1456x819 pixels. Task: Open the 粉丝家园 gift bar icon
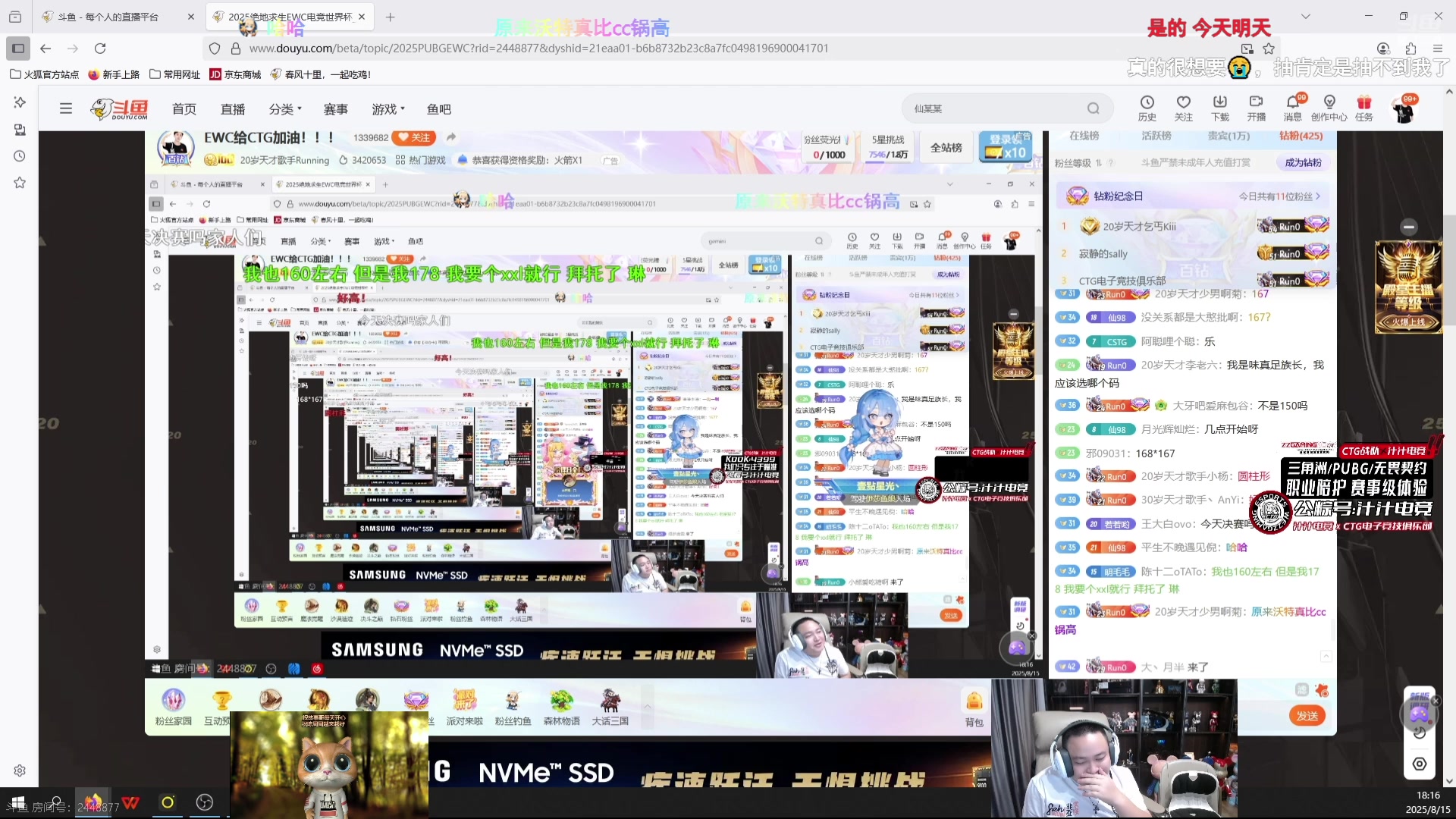[173, 707]
